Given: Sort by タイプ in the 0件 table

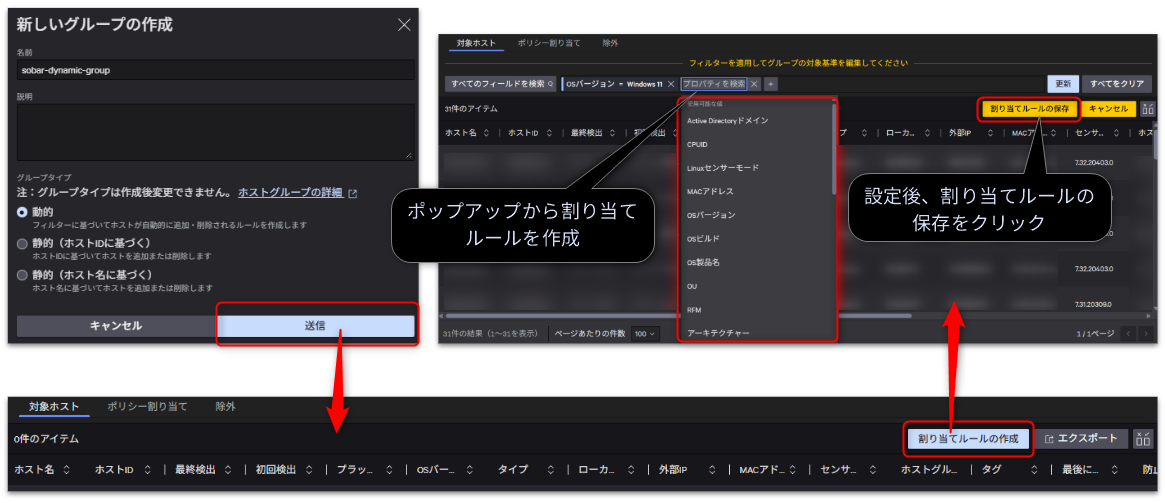Looking at the screenshot, I should [x=551, y=470].
